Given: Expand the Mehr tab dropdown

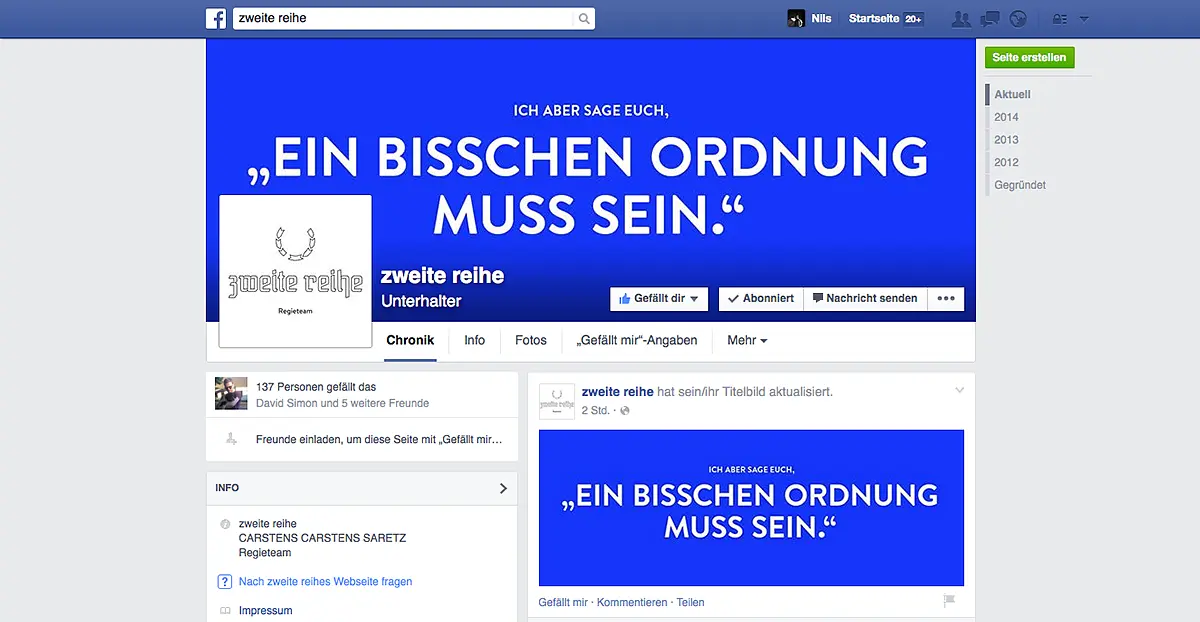Looking at the screenshot, I should tap(747, 340).
